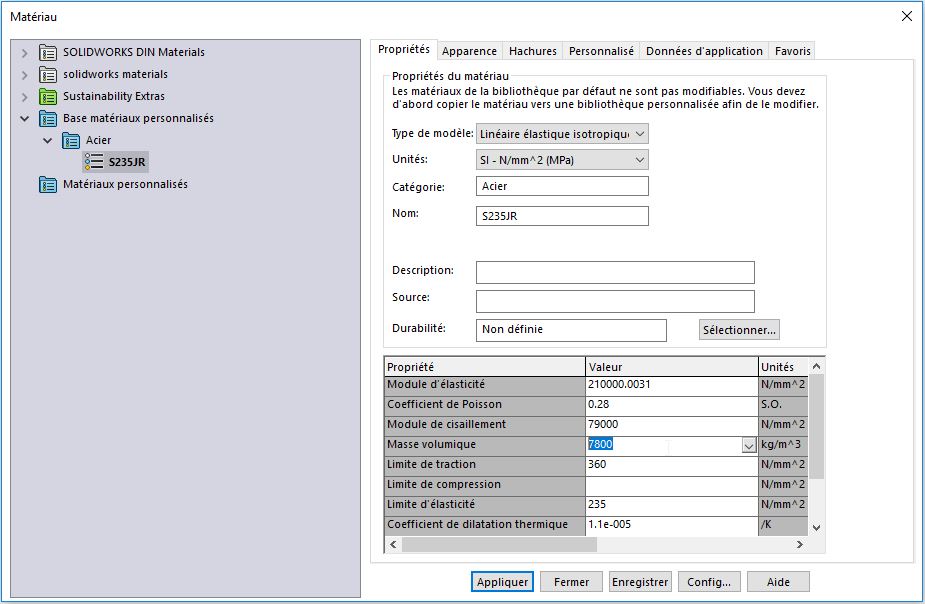
Task: Click the solidworks materials library icon
Action: coord(48,74)
